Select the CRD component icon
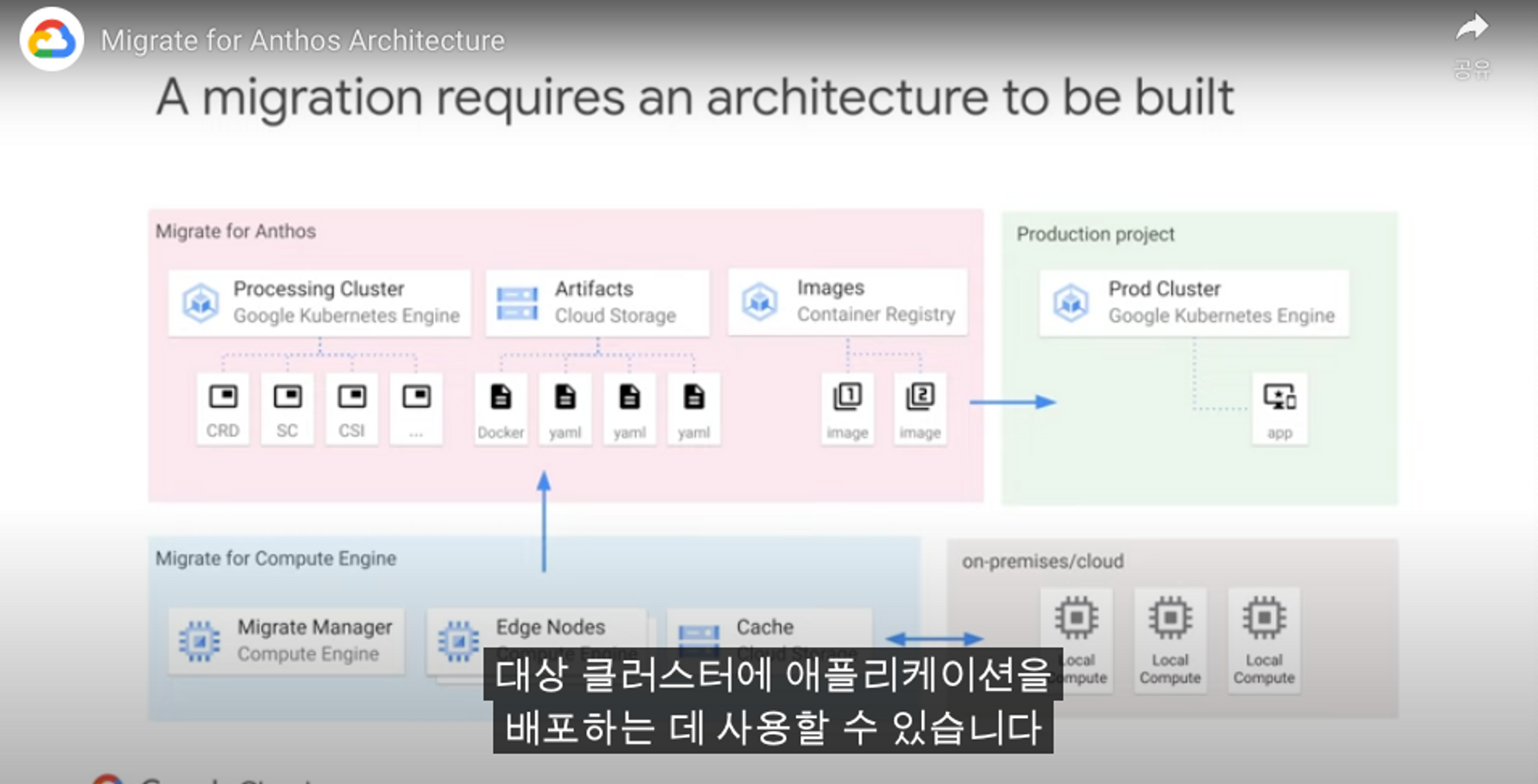The width and height of the screenshot is (1538, 784). 223,397
